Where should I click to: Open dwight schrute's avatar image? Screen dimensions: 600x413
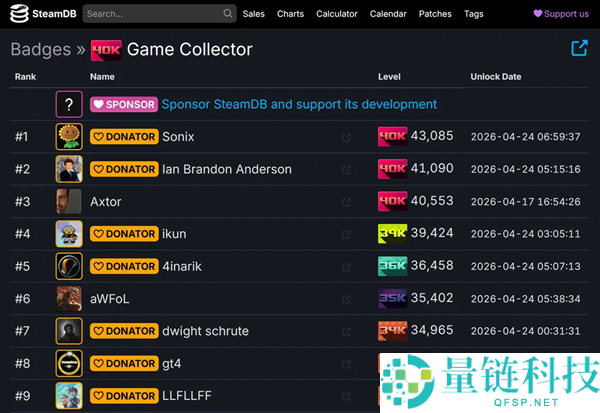tap(69, 331)
